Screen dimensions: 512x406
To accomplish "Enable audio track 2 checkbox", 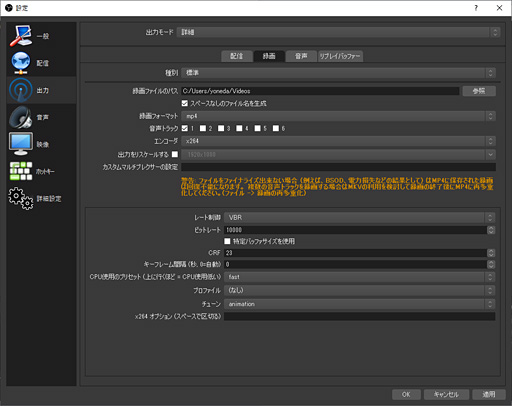I will click(203, 128).
